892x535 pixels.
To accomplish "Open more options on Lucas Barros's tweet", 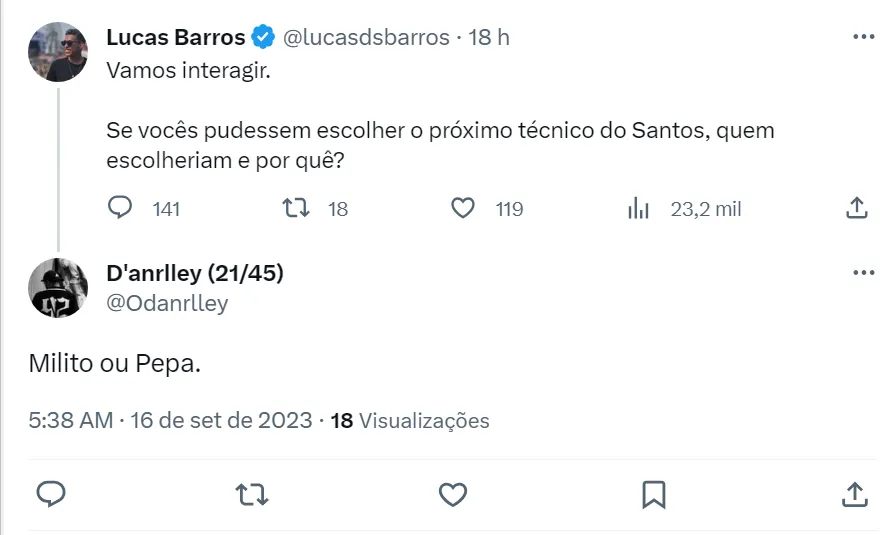I will coord(863,37).
